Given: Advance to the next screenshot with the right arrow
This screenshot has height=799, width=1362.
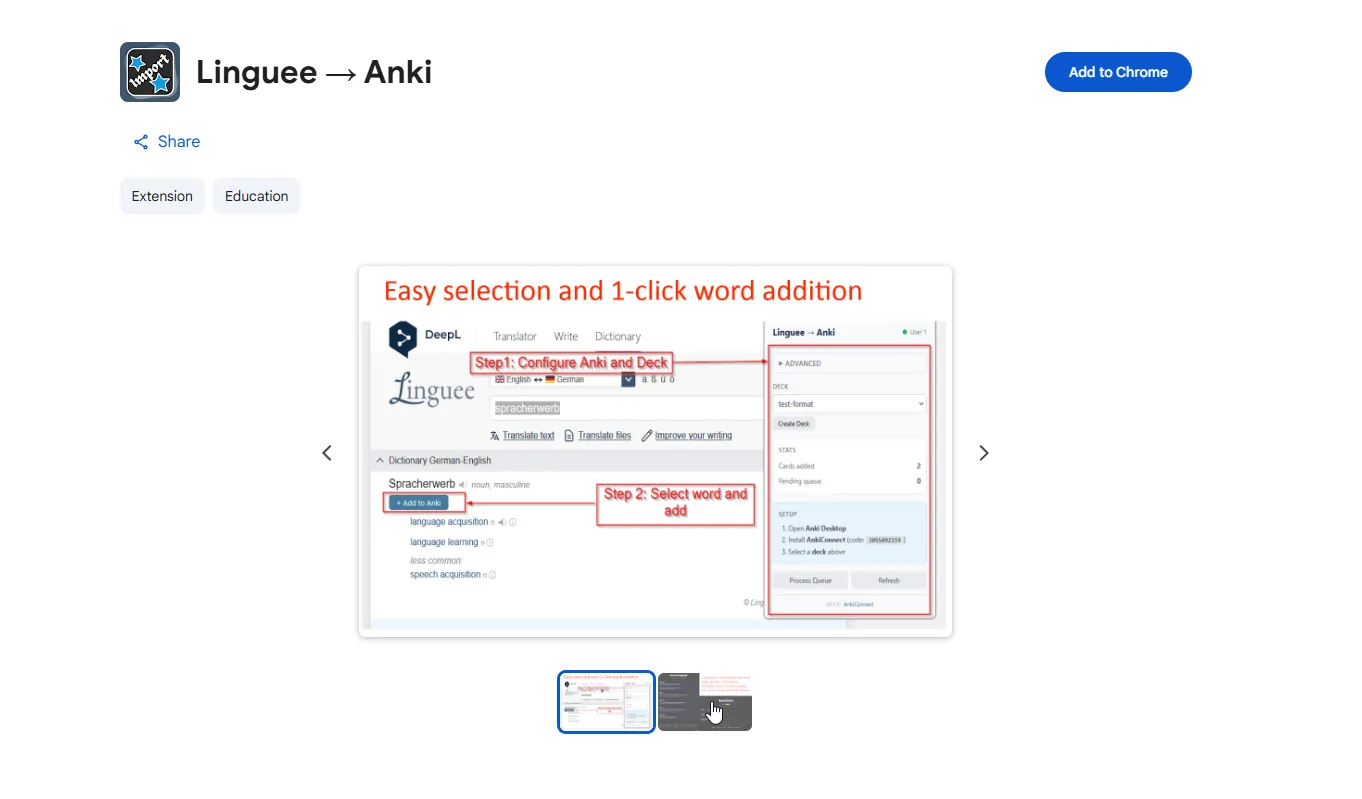Looking at the screenshot, I should (x=984, y=453).
